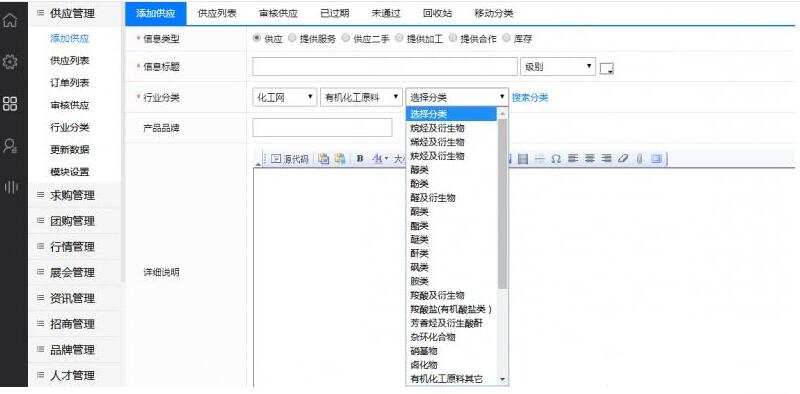
Task: Switch to the 未通过 tab
Action: coord(386,14)
